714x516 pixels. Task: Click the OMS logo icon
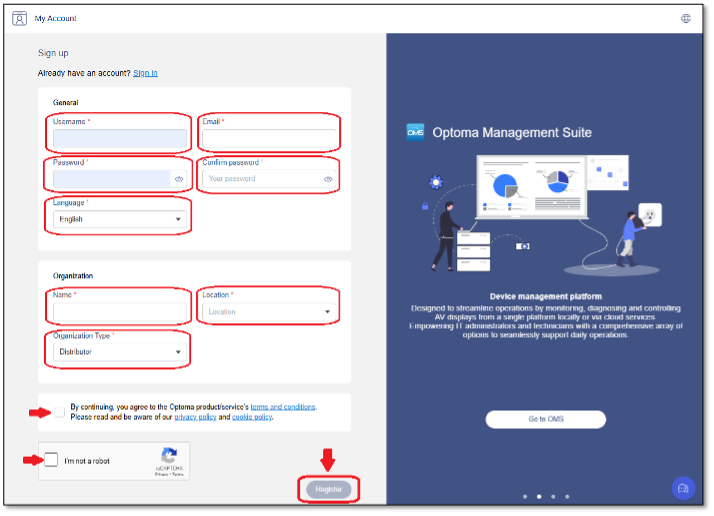[x=415, y=133]
